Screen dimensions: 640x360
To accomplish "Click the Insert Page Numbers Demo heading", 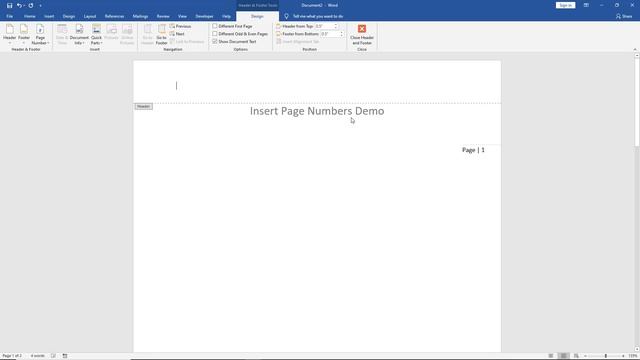I will [x=317, y=111].
